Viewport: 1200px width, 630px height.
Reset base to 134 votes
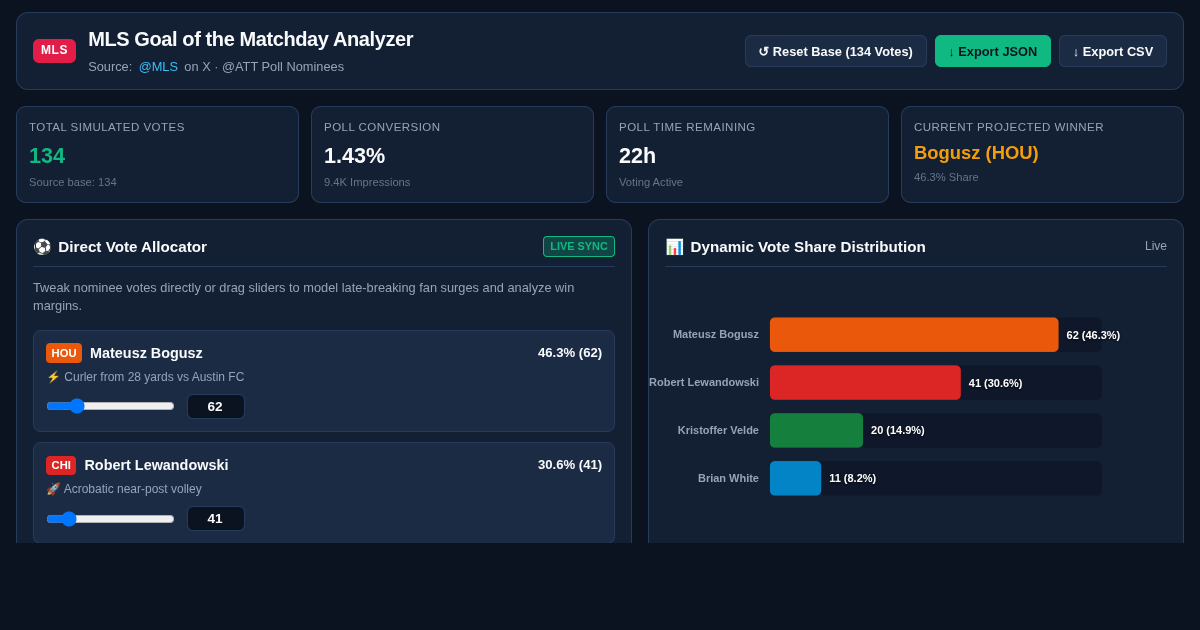pos(836,51)
